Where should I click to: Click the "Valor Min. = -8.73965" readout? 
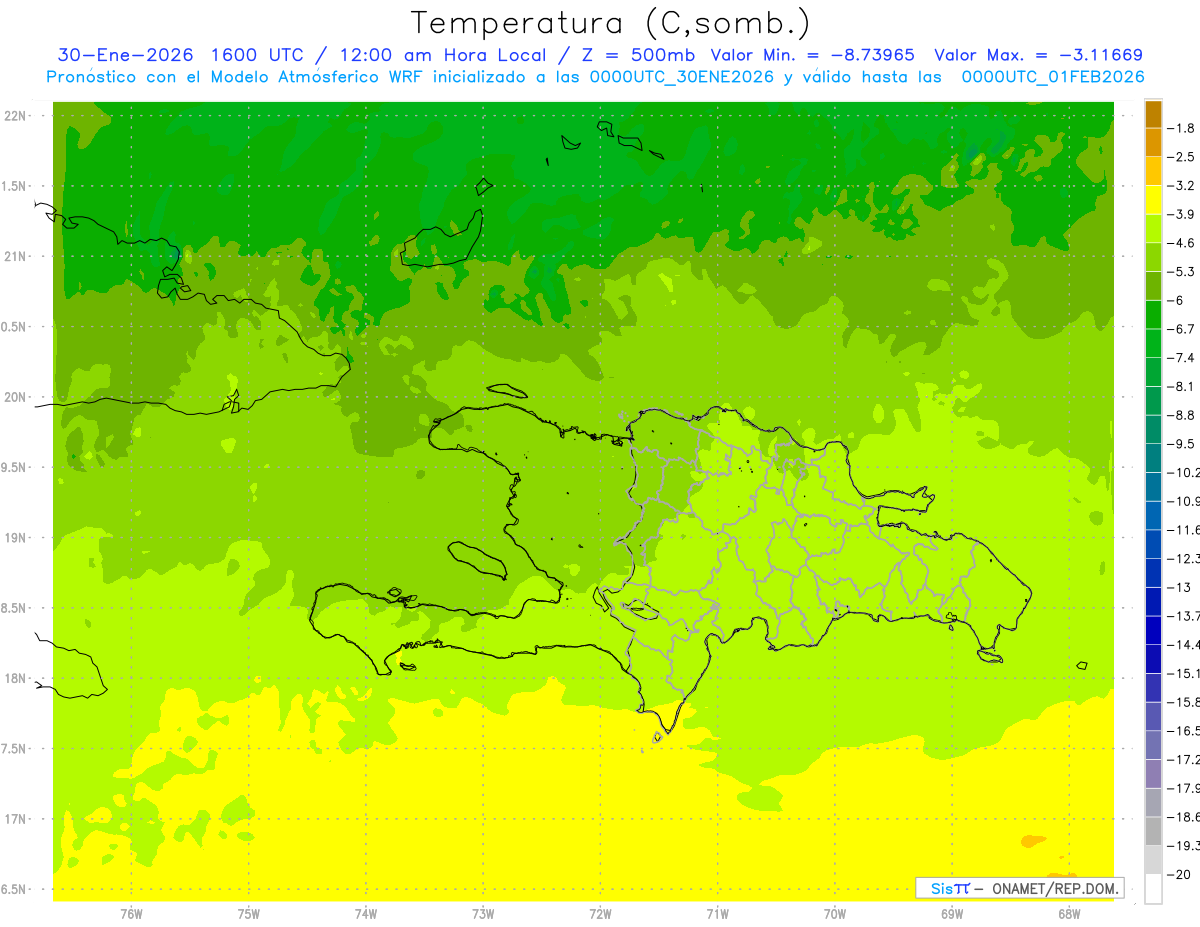coord(812,55)
